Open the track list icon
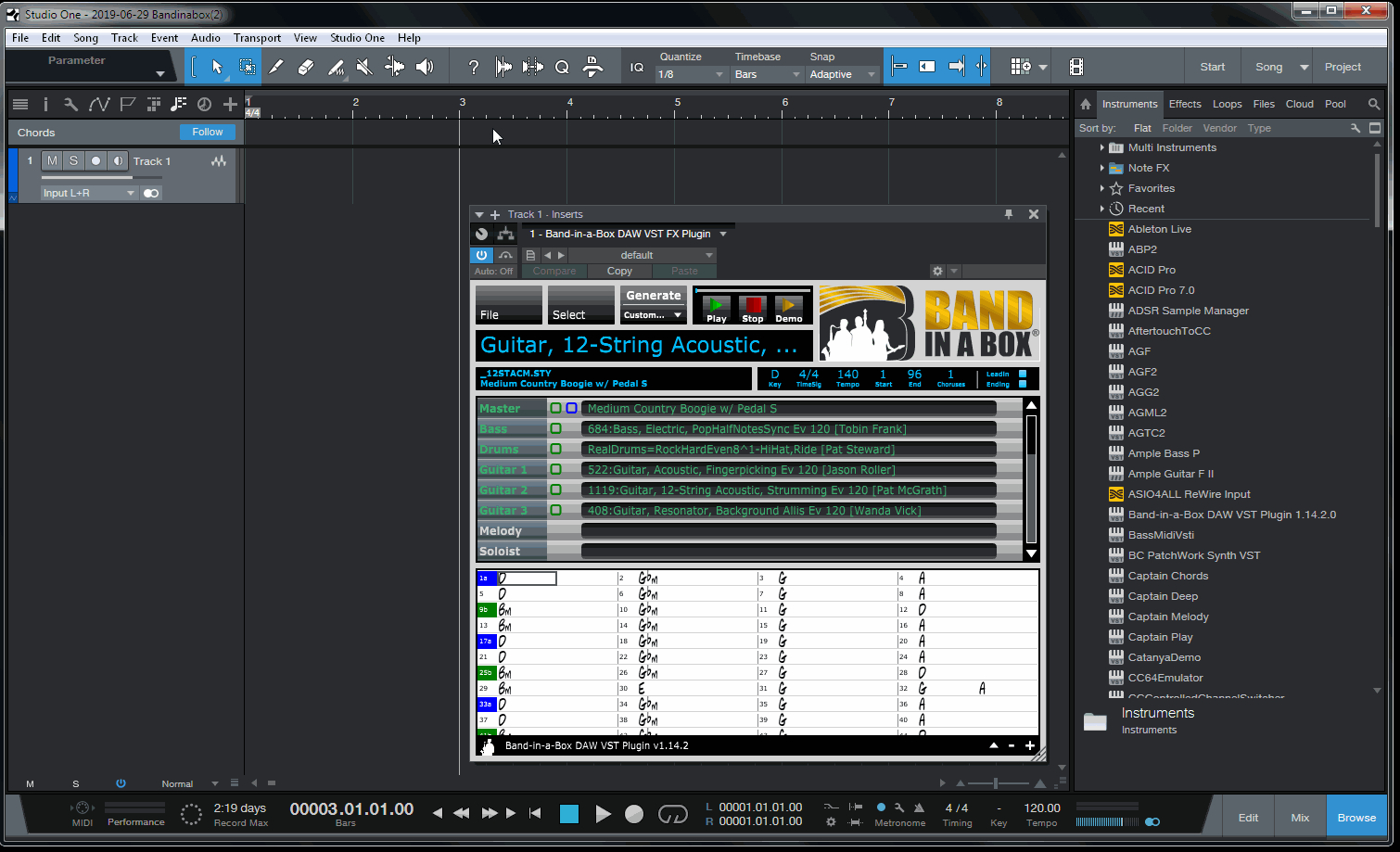1400x852 pixels. 20,105
